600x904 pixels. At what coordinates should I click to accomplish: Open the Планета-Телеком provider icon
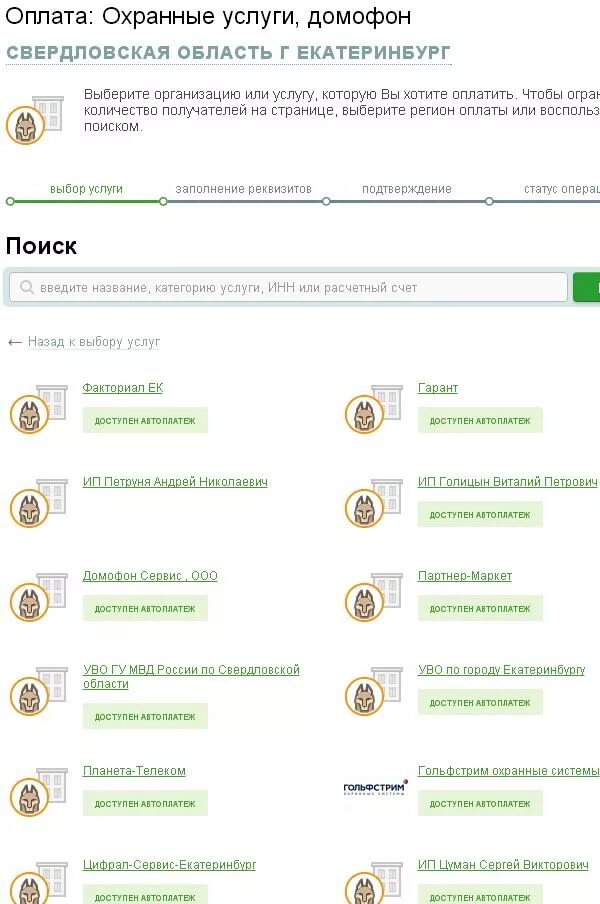[x=39, y=792]
